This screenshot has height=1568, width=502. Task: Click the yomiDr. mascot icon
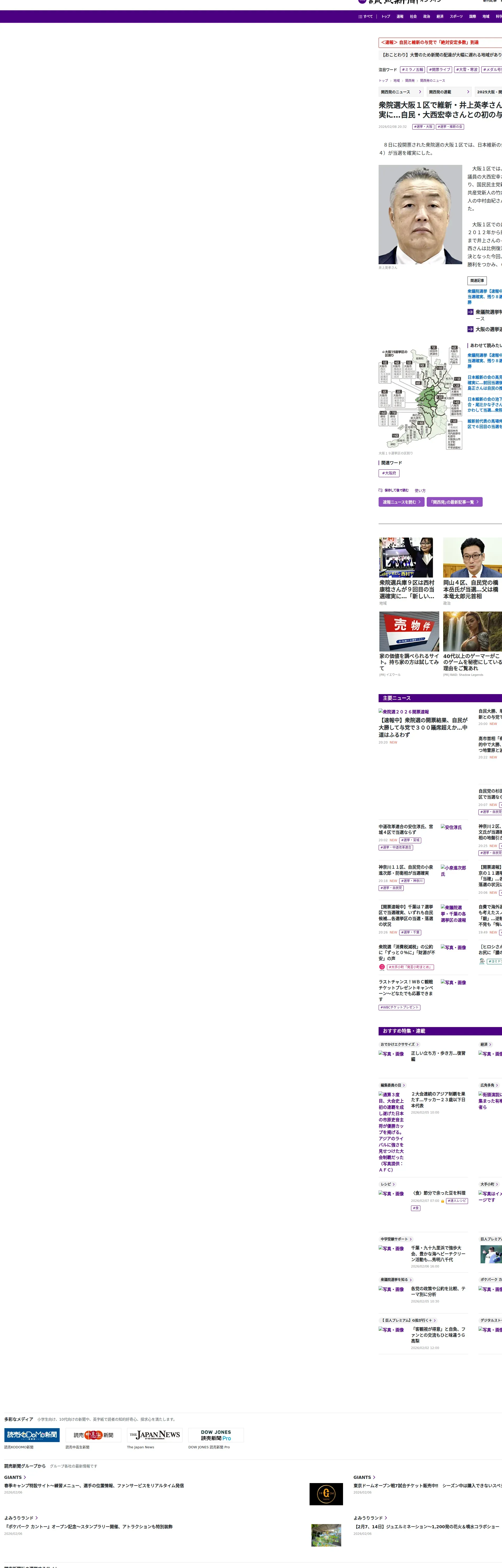click(482, 961)
